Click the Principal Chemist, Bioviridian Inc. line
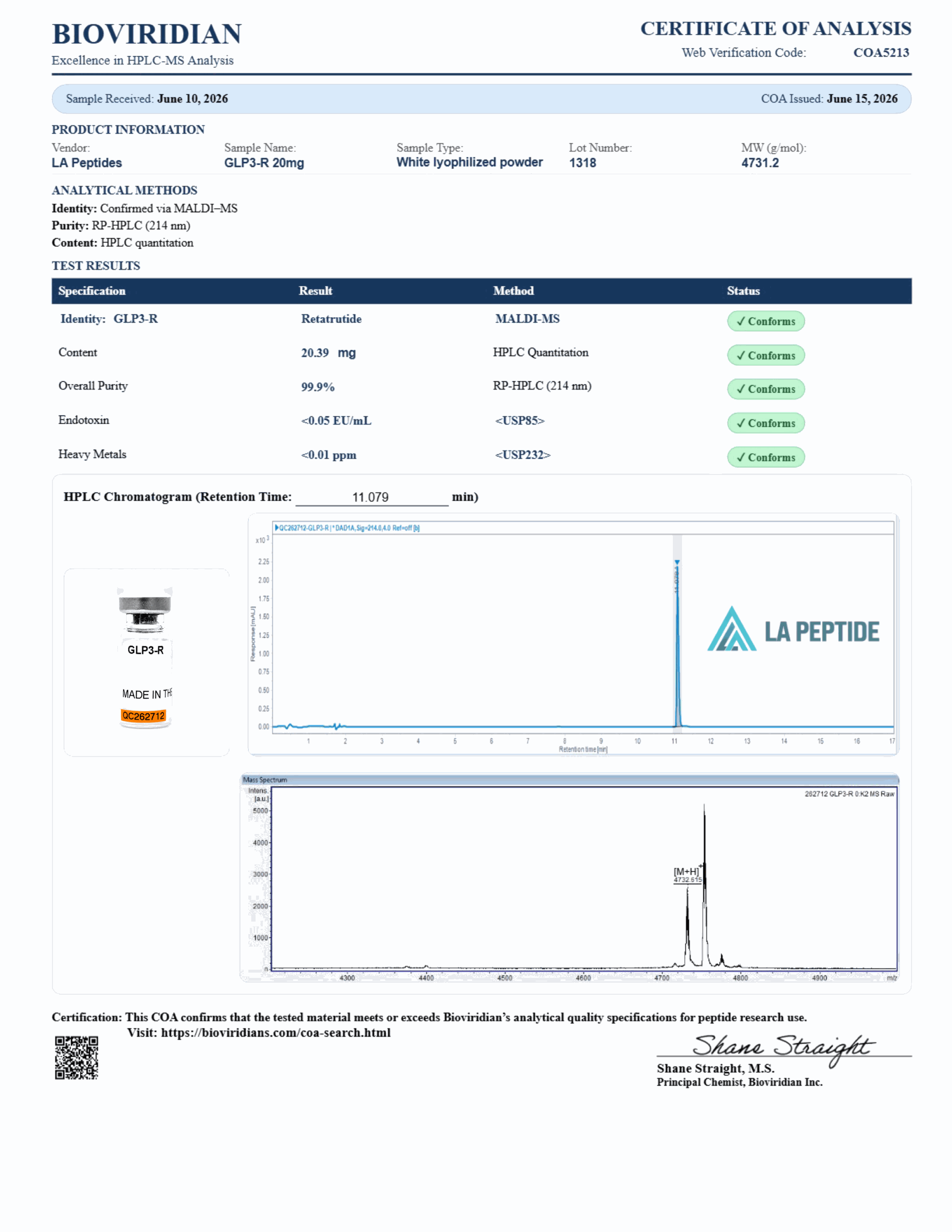952x1232 pixels. [x=739, y=1082]
